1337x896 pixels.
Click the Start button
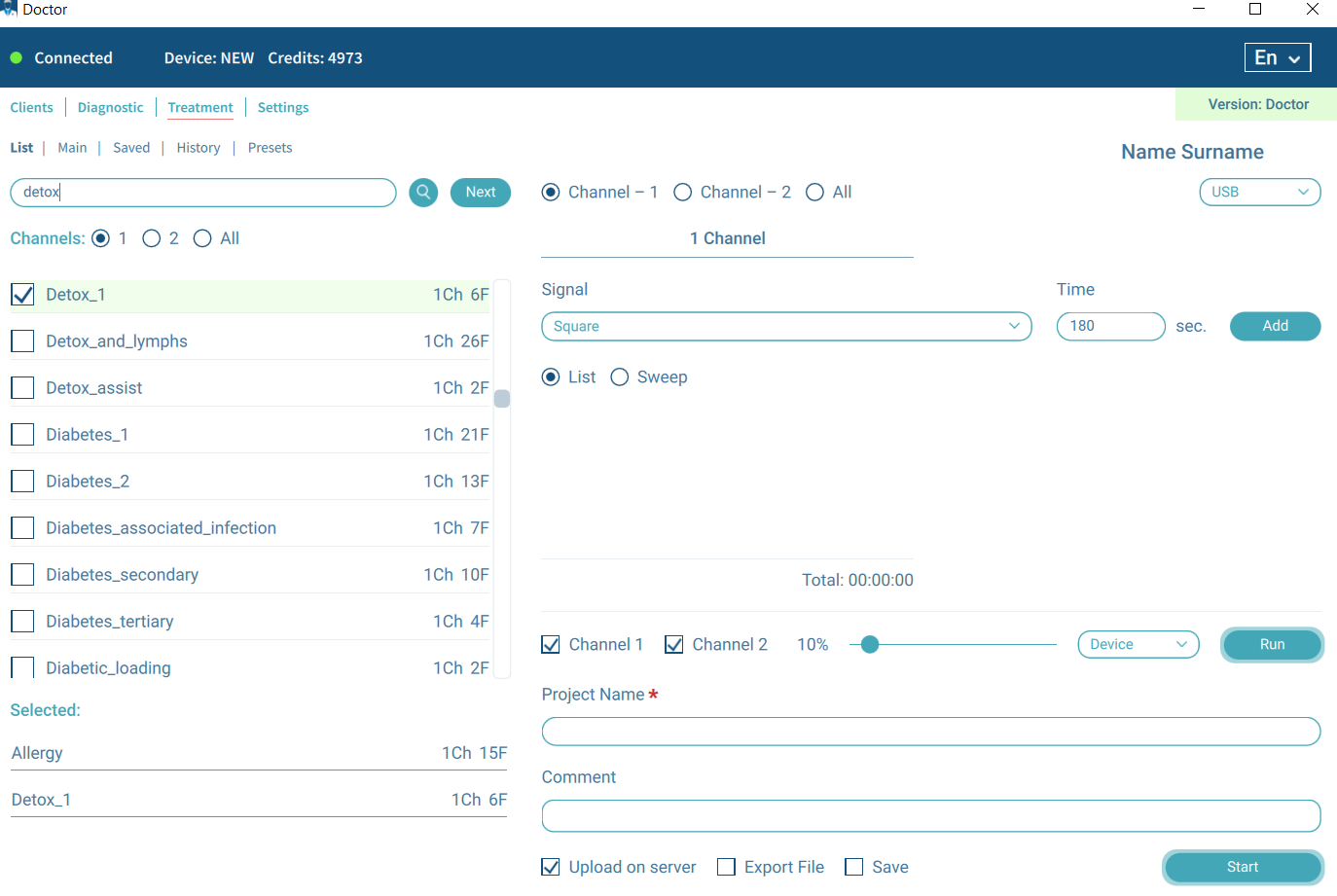click(1242, 867)
